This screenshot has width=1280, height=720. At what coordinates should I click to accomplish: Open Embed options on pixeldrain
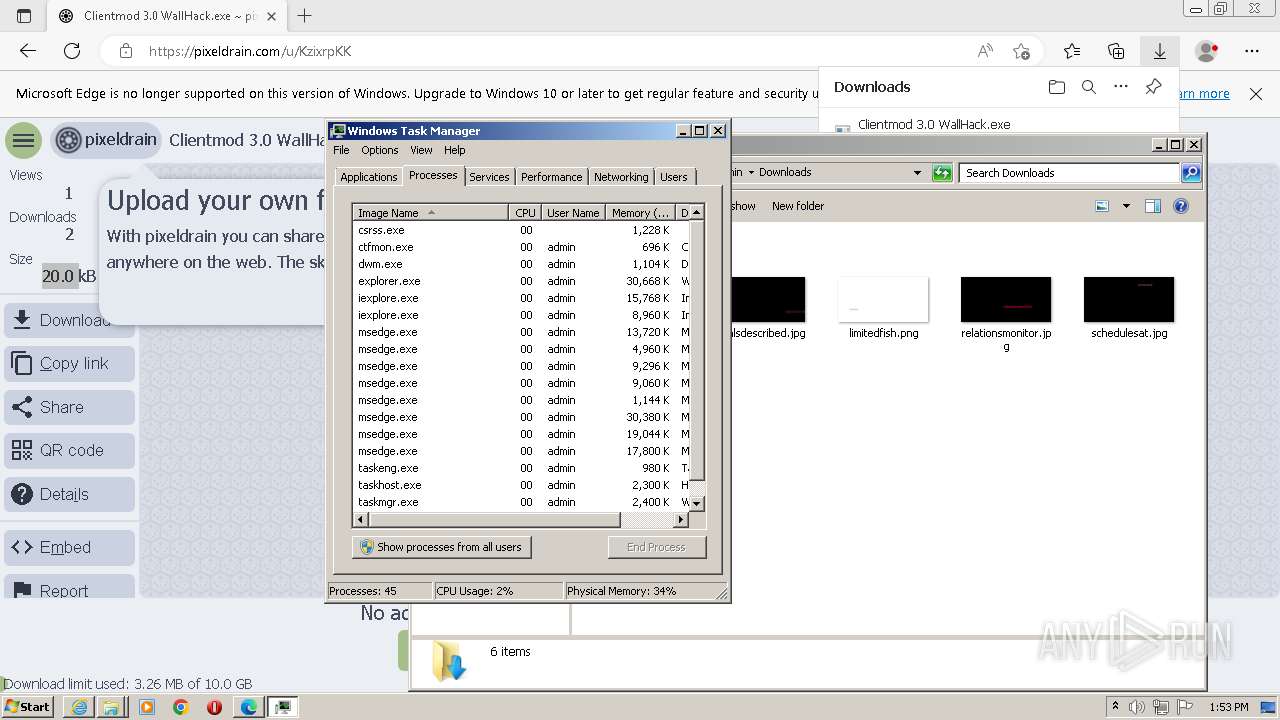[x=69, y=548]
